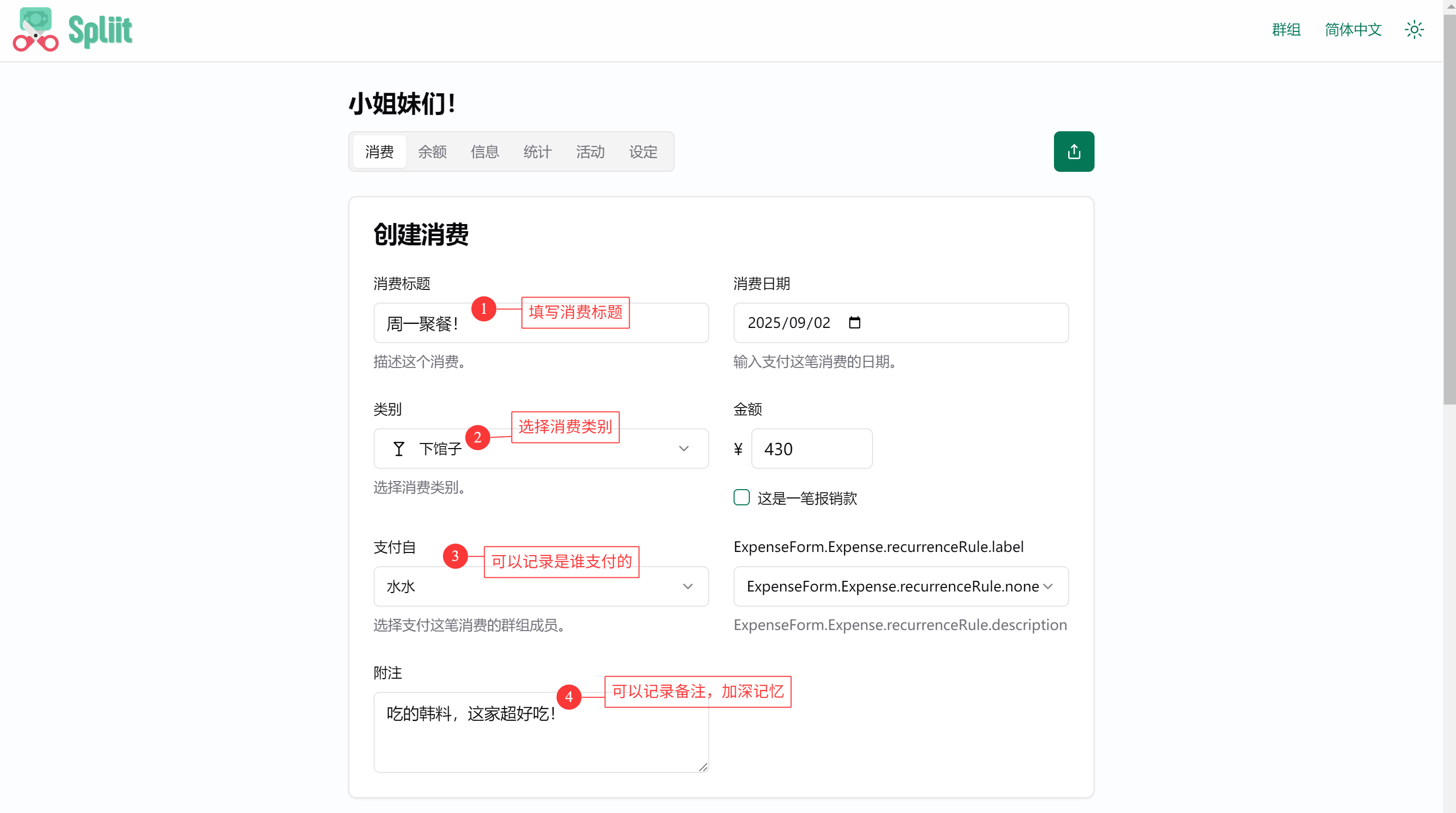Click the 描述这个消费。 helper text

(419, 361)
